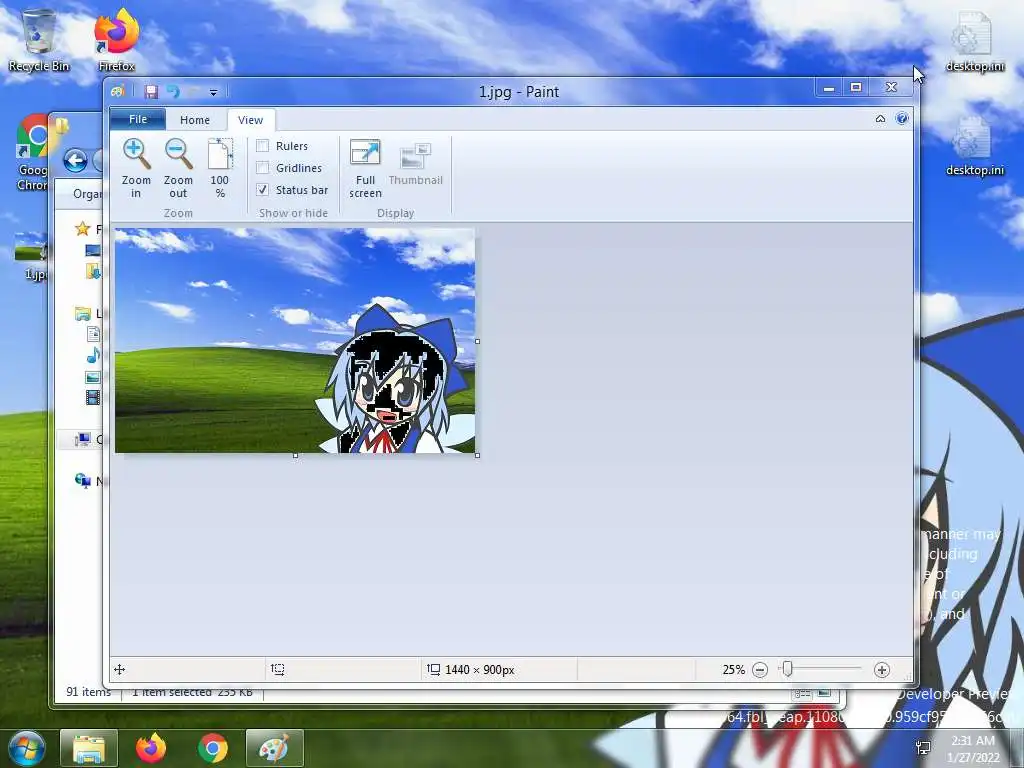This screenshot has height=768, width=1024.
Task: Click Videos film item in Explorer navigation pane
Action: point(93,397)
